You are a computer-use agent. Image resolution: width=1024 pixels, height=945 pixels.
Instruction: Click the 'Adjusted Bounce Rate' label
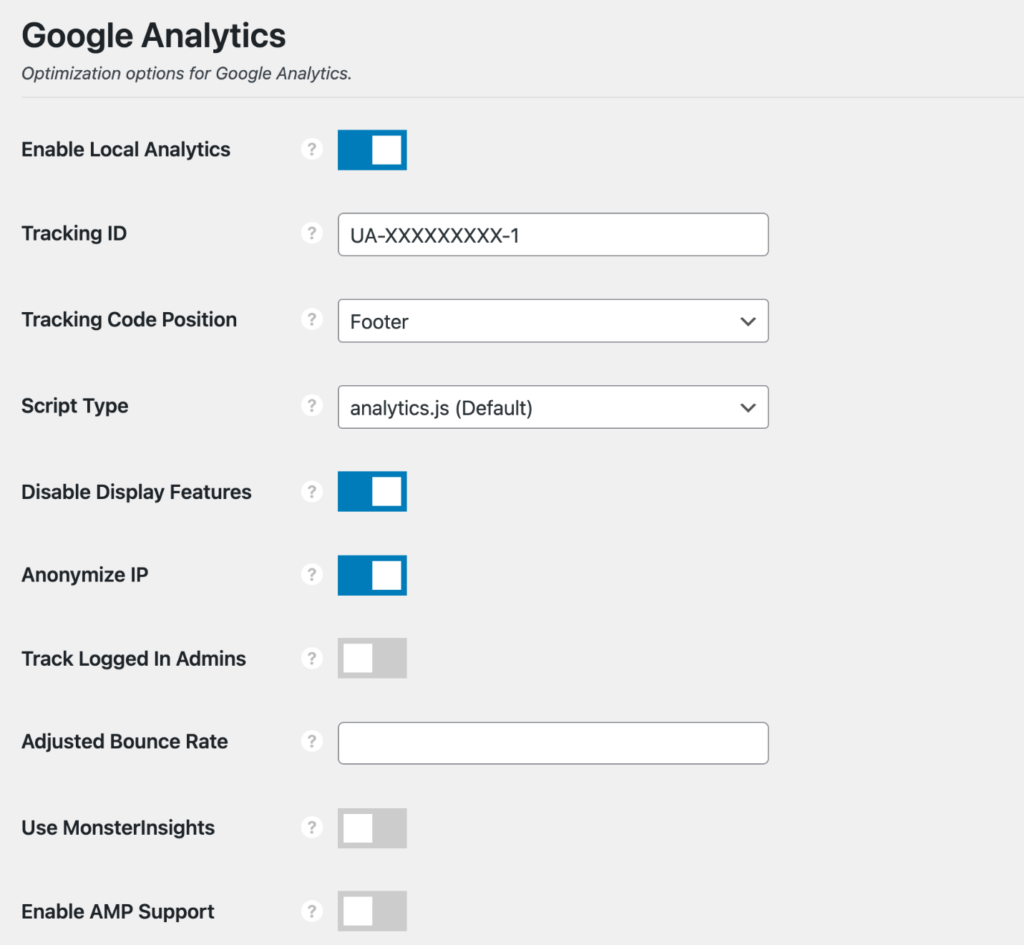coord(125,741)
